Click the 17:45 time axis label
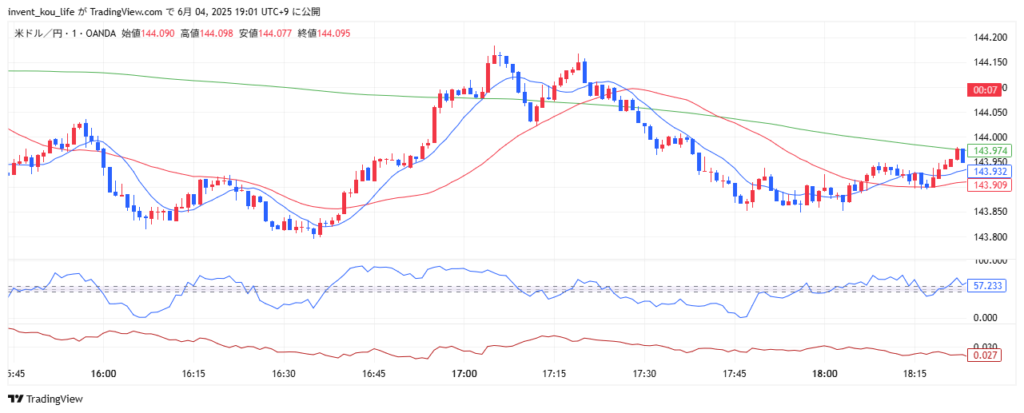 click(x=735, y=374)
